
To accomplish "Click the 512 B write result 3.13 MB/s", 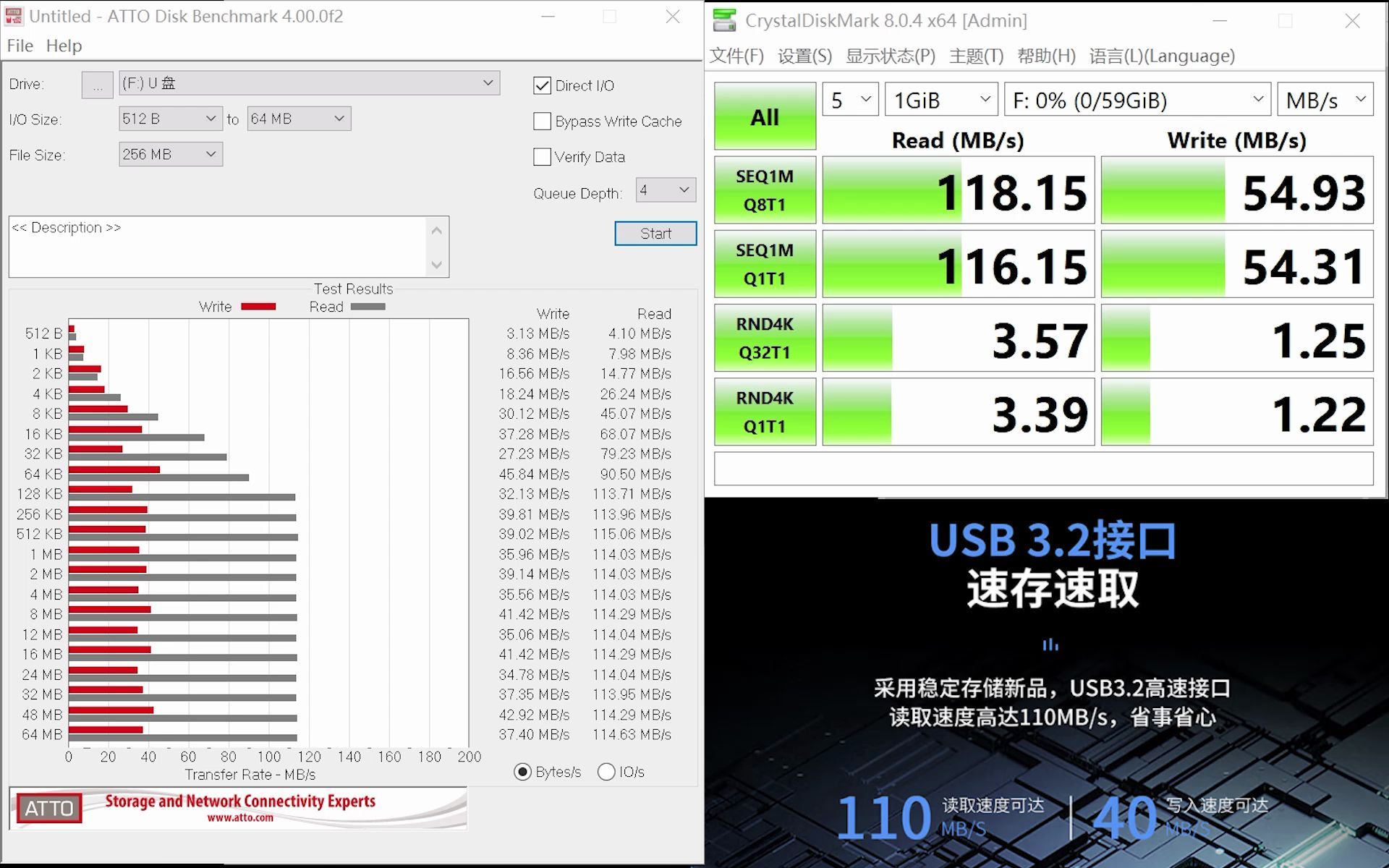I will [x=538, y=333].
